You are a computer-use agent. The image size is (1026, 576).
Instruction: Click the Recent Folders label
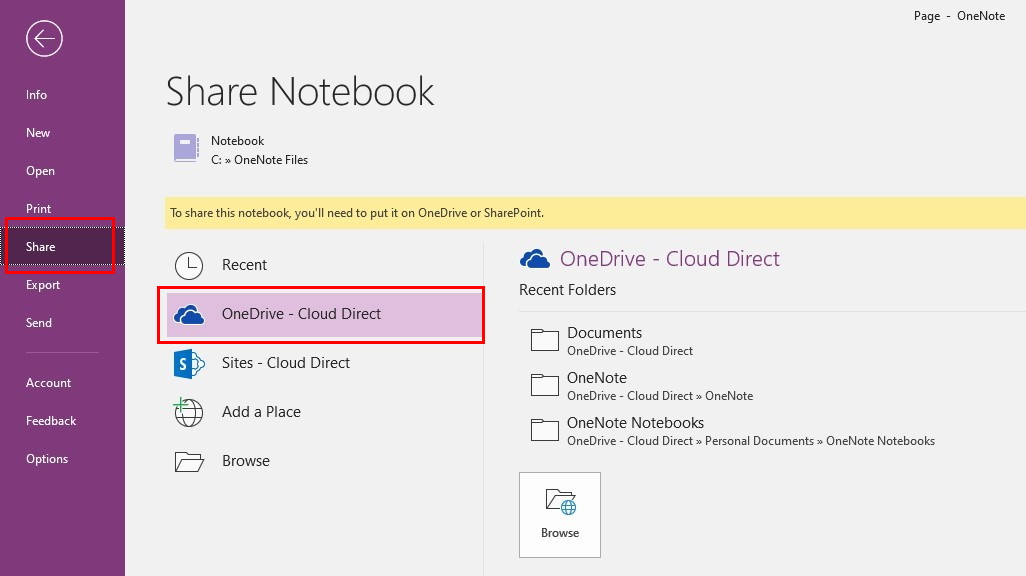coord(567,290)
